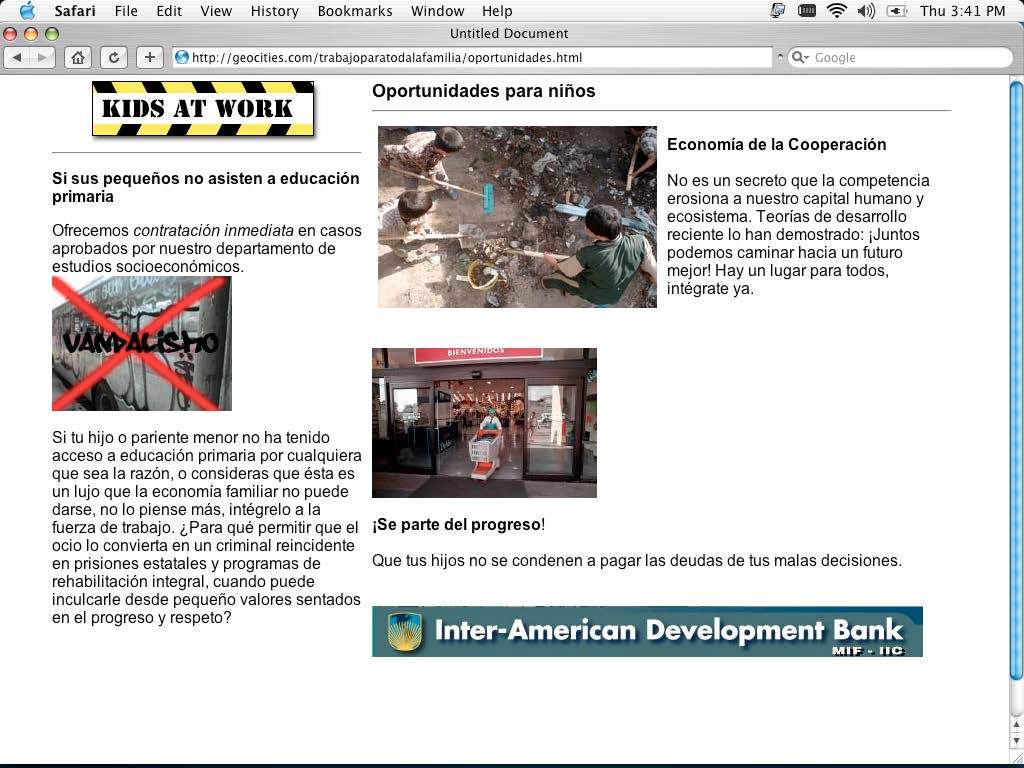Open the File menu
1024x768 pixels.
(x=126, y=11)
